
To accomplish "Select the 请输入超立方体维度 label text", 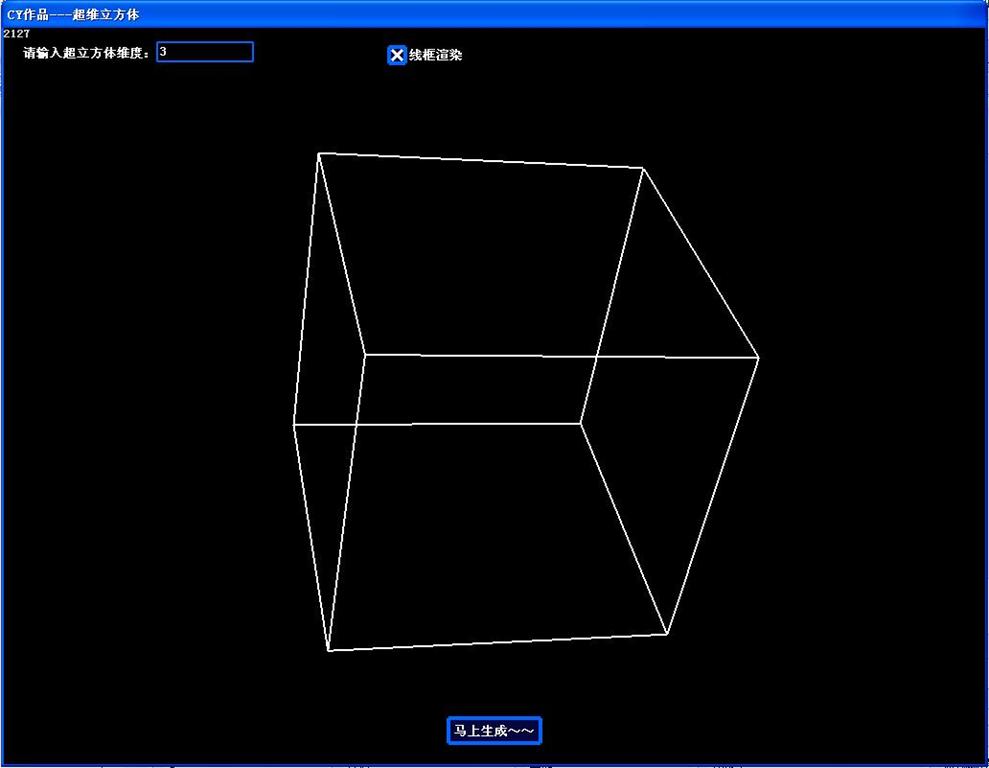I will point(87,53).
